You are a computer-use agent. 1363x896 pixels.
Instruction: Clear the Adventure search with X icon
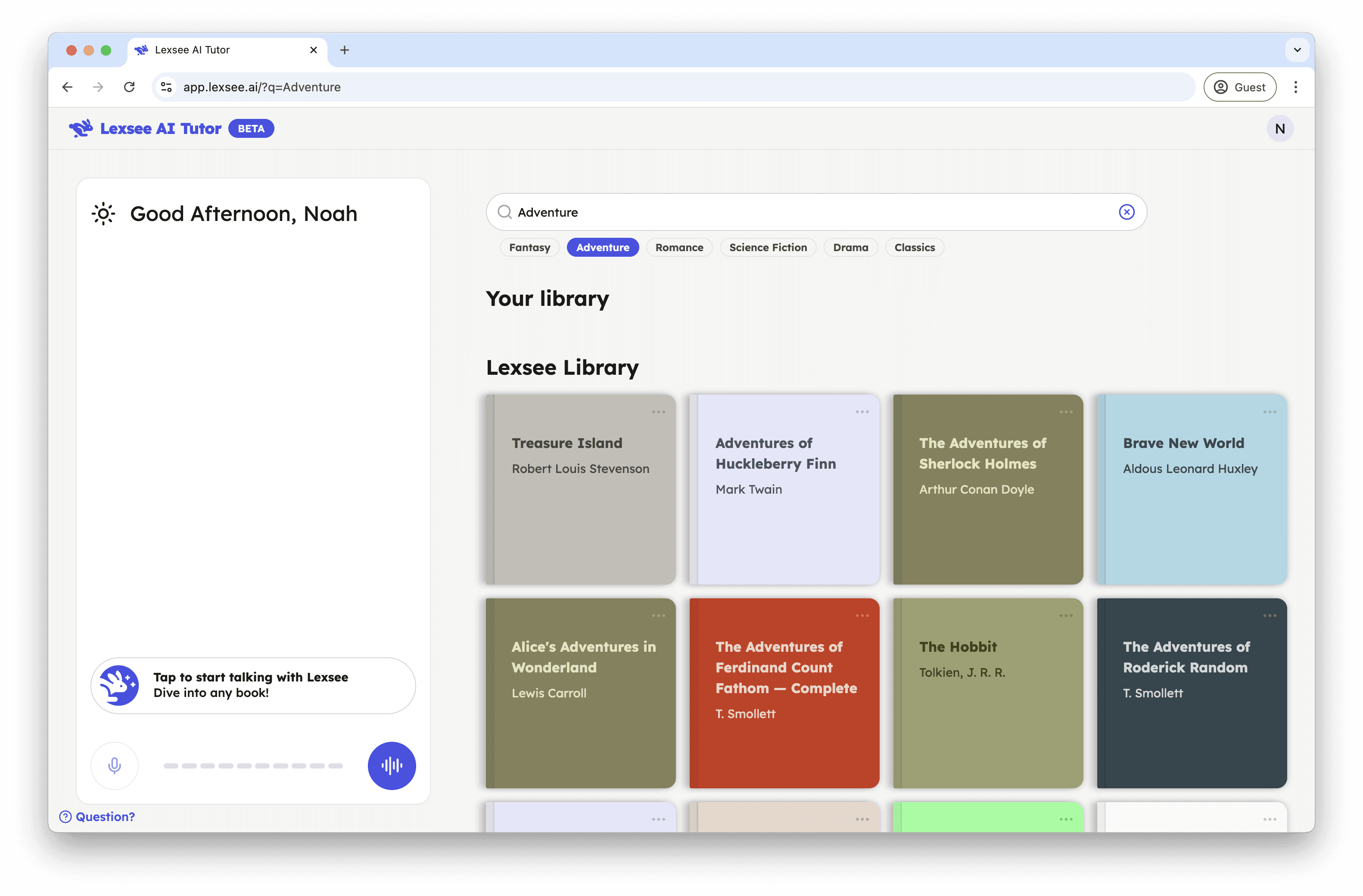point(1126,212)
